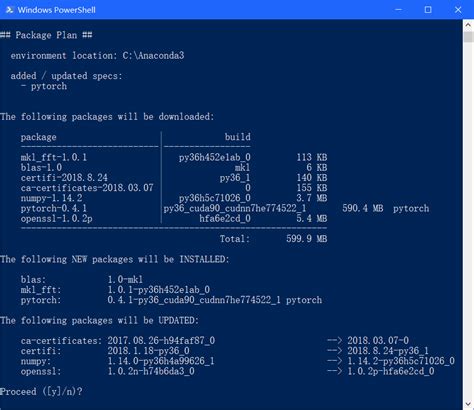Click build 'hfa6e2cd_0' in the download table
Viewport: 474px width, 410px height.
(x=225, y=219)
